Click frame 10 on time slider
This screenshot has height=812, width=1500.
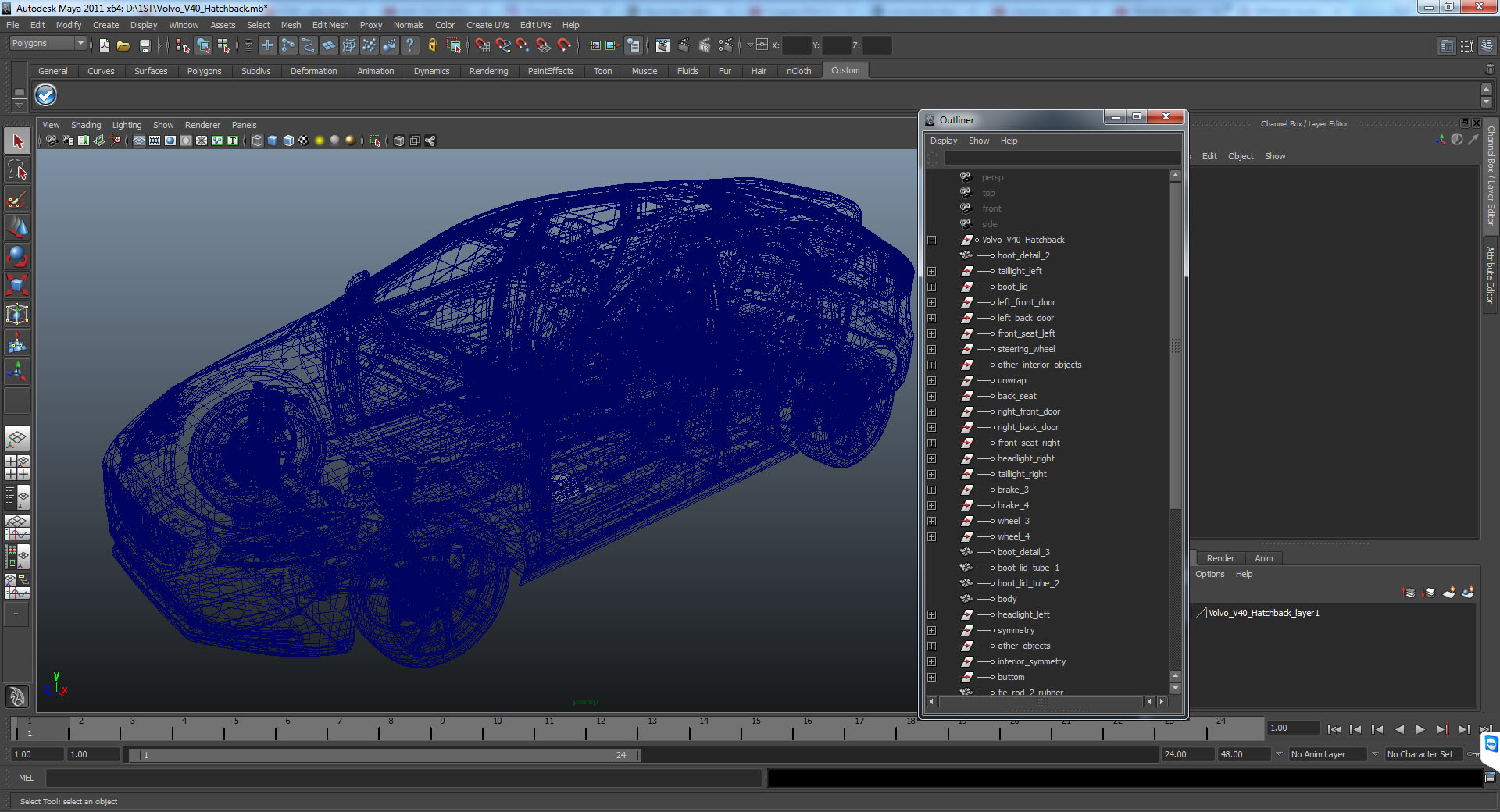tap(498, 728)
